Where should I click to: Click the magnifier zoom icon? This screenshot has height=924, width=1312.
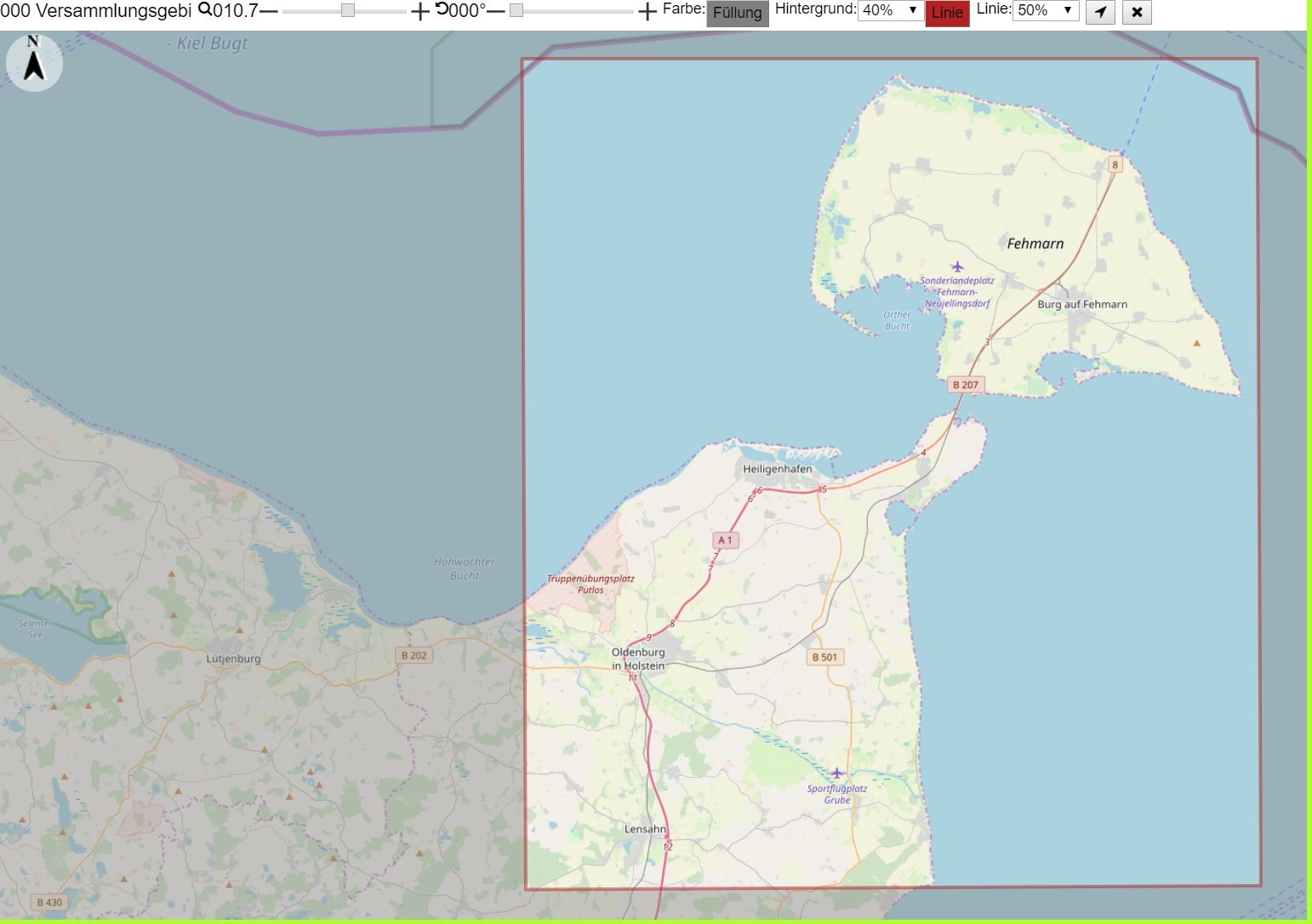coord(205,9)
